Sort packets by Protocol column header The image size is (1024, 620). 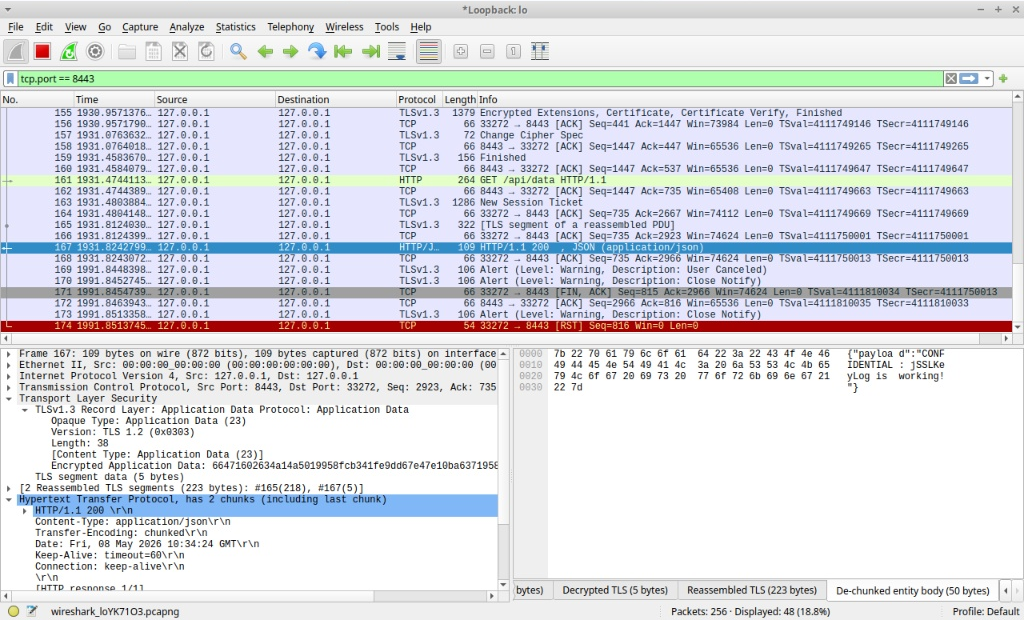pyautogui.click(x=419, y=99)
